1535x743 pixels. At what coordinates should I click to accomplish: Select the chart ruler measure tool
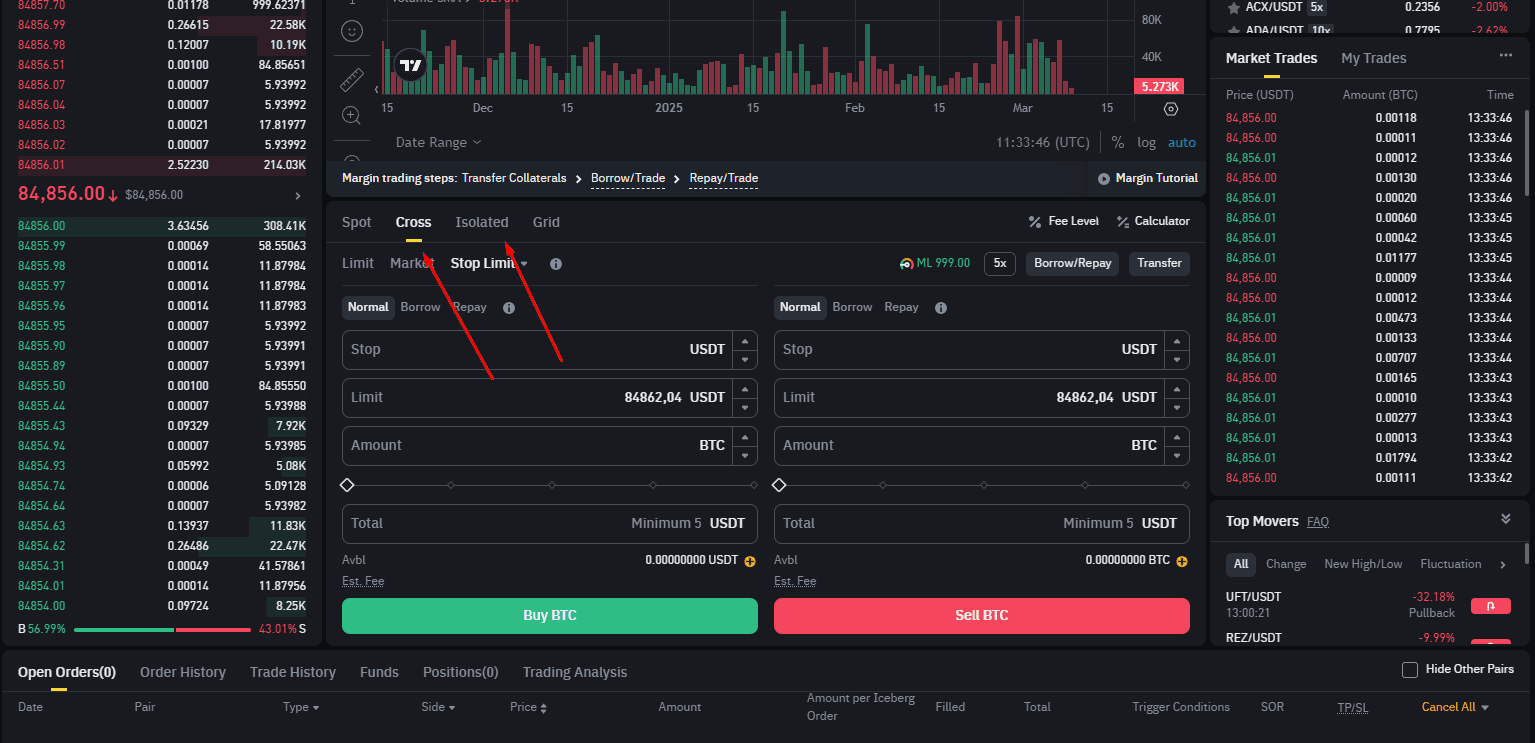click(x=351, y=79)
